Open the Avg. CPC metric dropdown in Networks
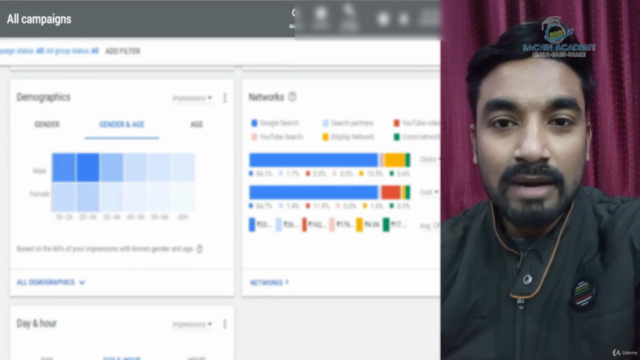This screenshot has height=360, width=640. click(430, 225)
